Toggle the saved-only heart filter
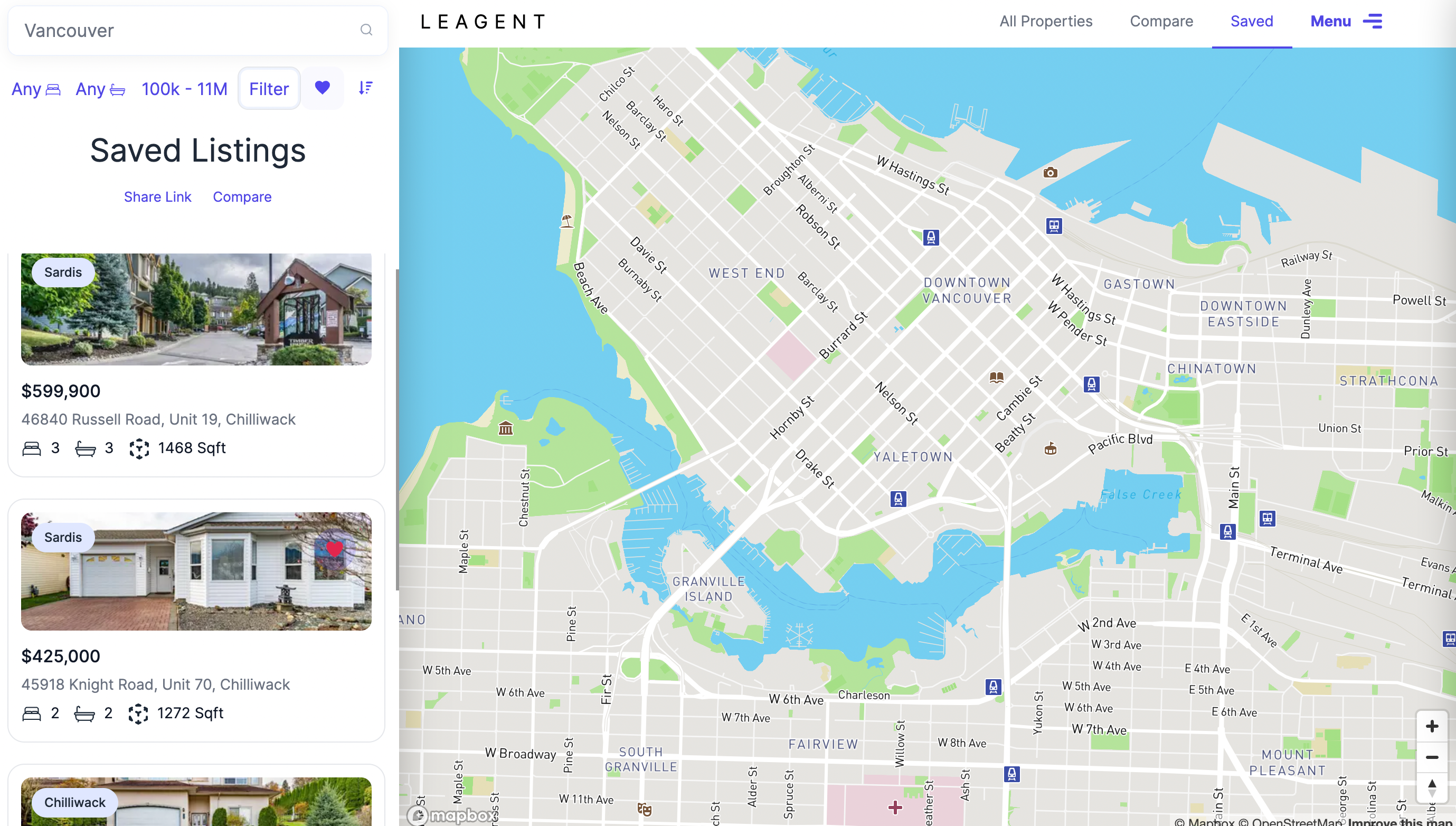This screenshot has width=1456, height=826. point(322,88)
